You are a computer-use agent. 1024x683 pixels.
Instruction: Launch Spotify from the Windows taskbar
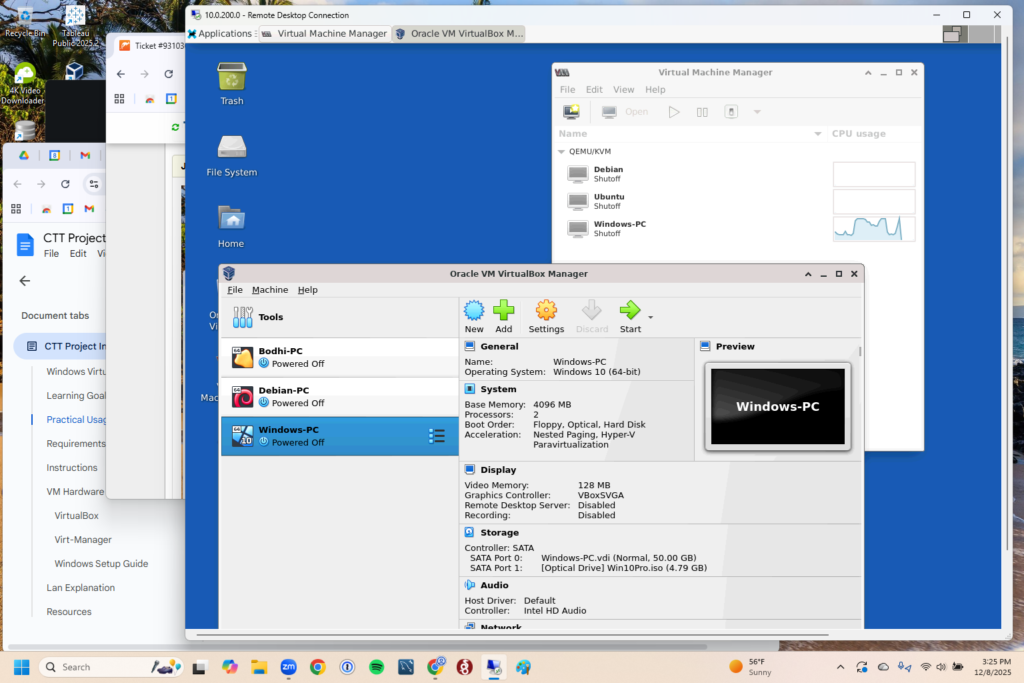pos(377,667)
